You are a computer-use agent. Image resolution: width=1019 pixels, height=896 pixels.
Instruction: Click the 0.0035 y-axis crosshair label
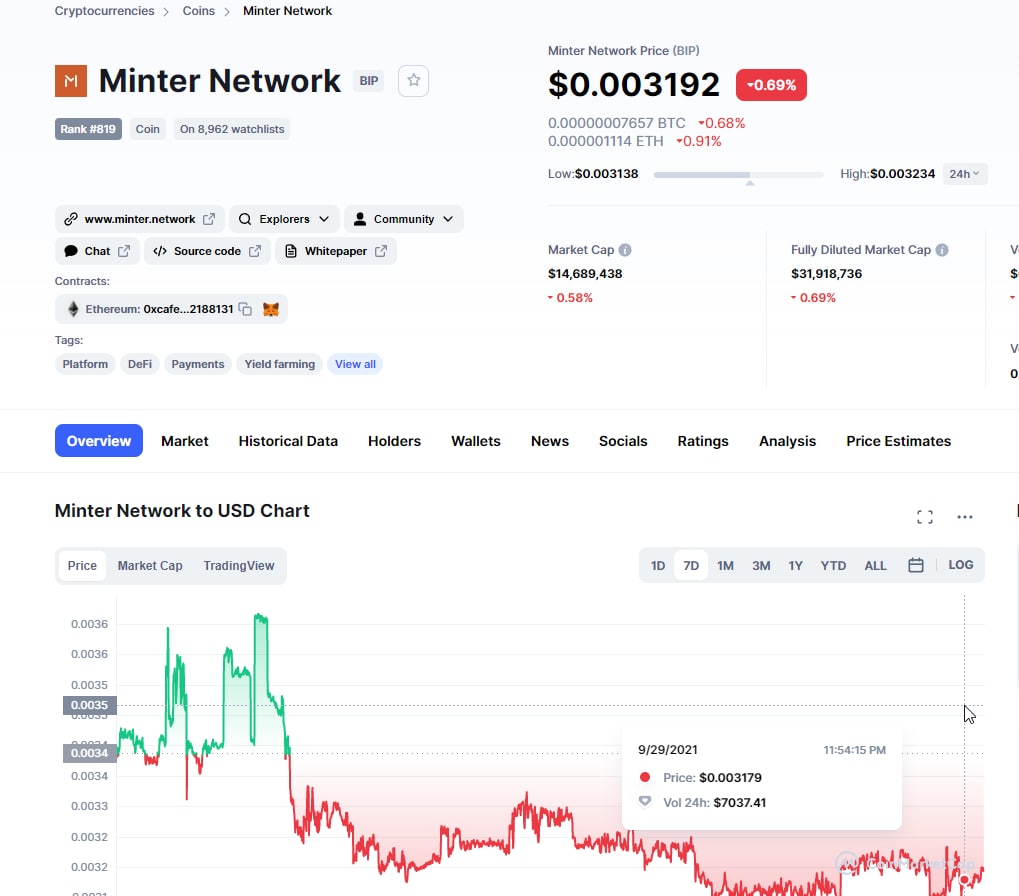[90, 705]
